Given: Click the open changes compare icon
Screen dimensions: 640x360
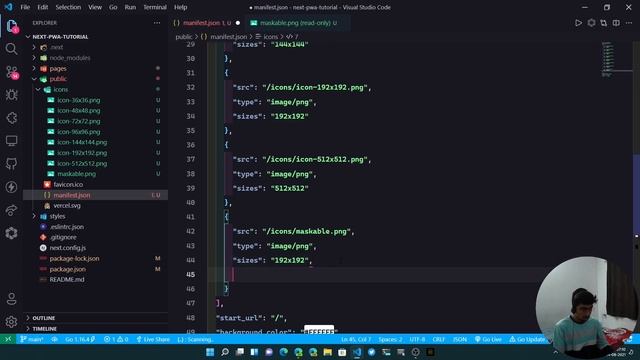Looking at the screenshot, I should tap(603, 23).
